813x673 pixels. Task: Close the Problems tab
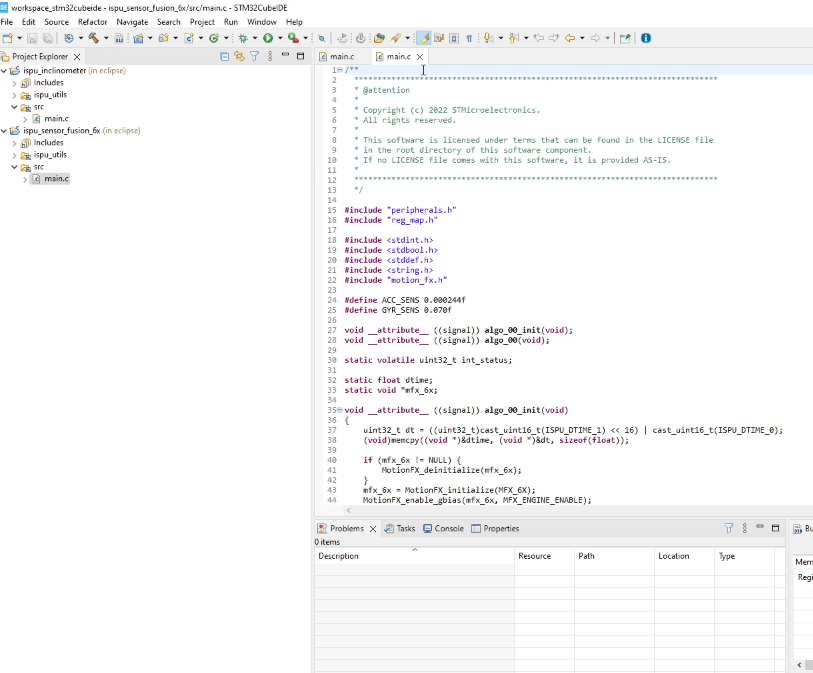point(373,529)
